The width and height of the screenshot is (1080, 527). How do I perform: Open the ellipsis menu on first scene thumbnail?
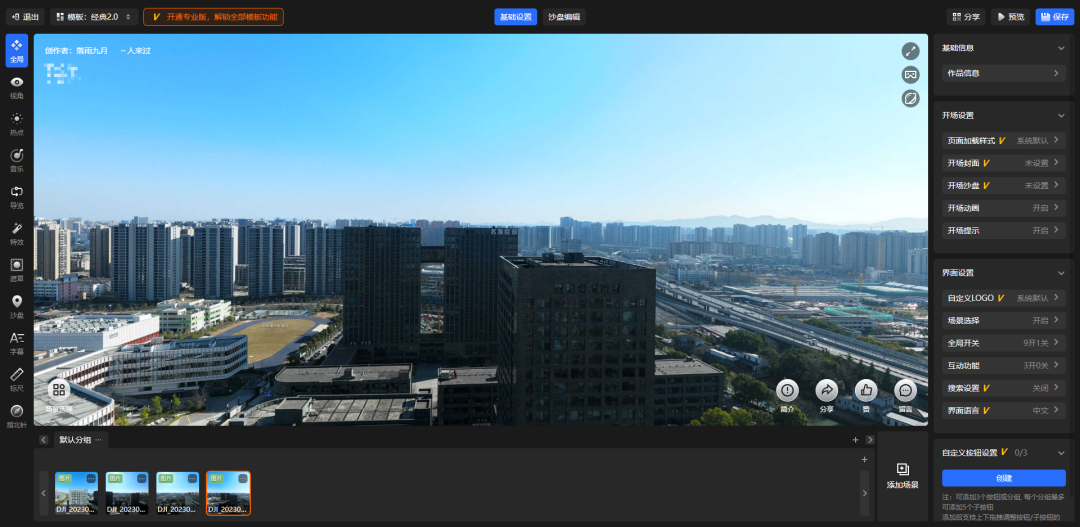pyautogui.click(x=92, y=478)
